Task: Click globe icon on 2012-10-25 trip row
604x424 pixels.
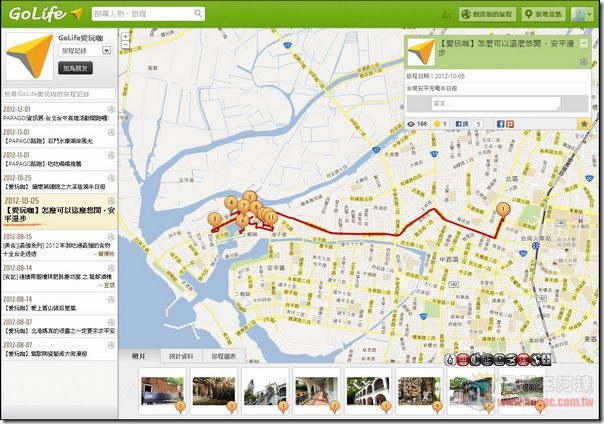Action: click(x=111, y=178)
